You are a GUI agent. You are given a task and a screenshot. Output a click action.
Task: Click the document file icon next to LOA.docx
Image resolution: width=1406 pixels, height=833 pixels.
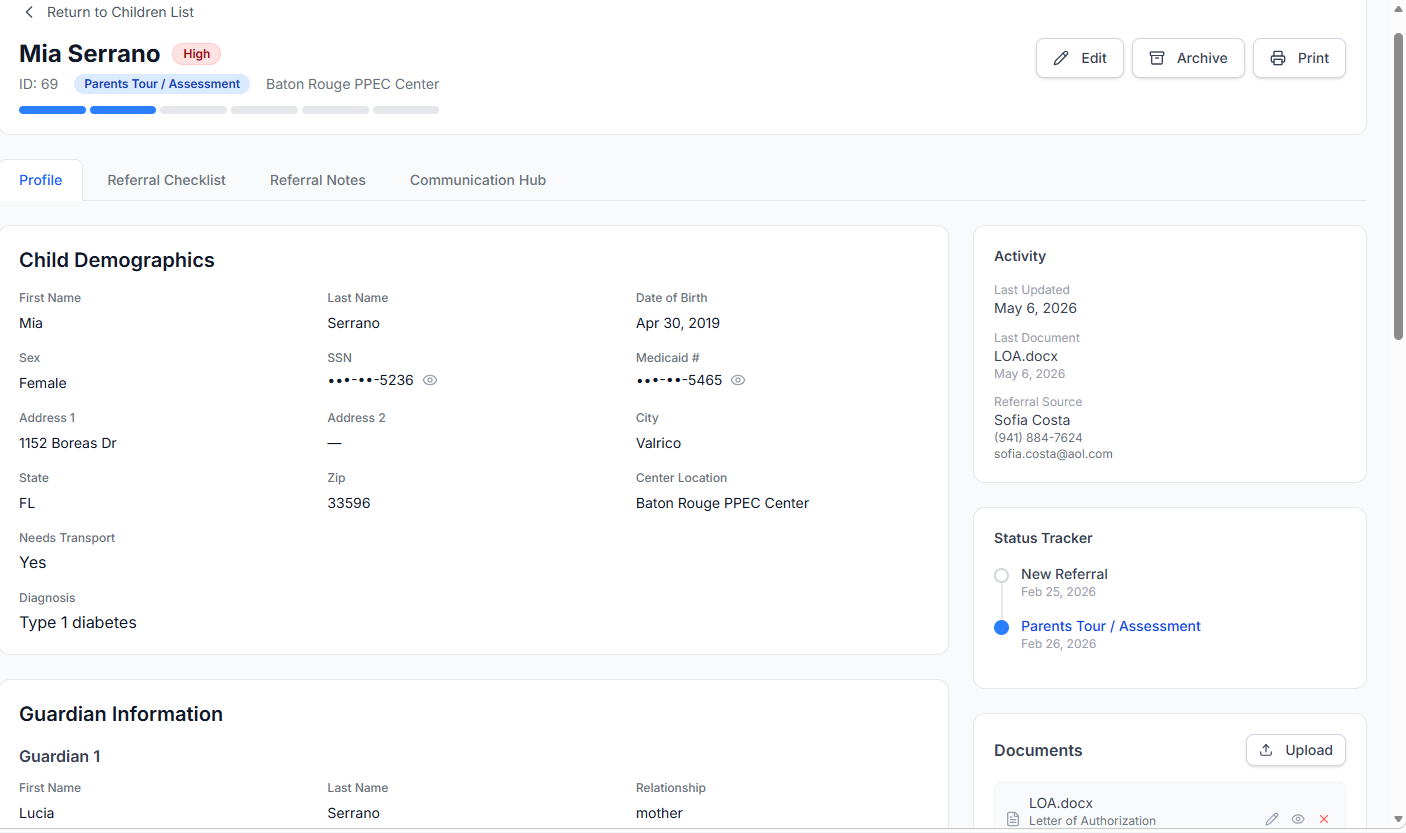[1012, 819]
